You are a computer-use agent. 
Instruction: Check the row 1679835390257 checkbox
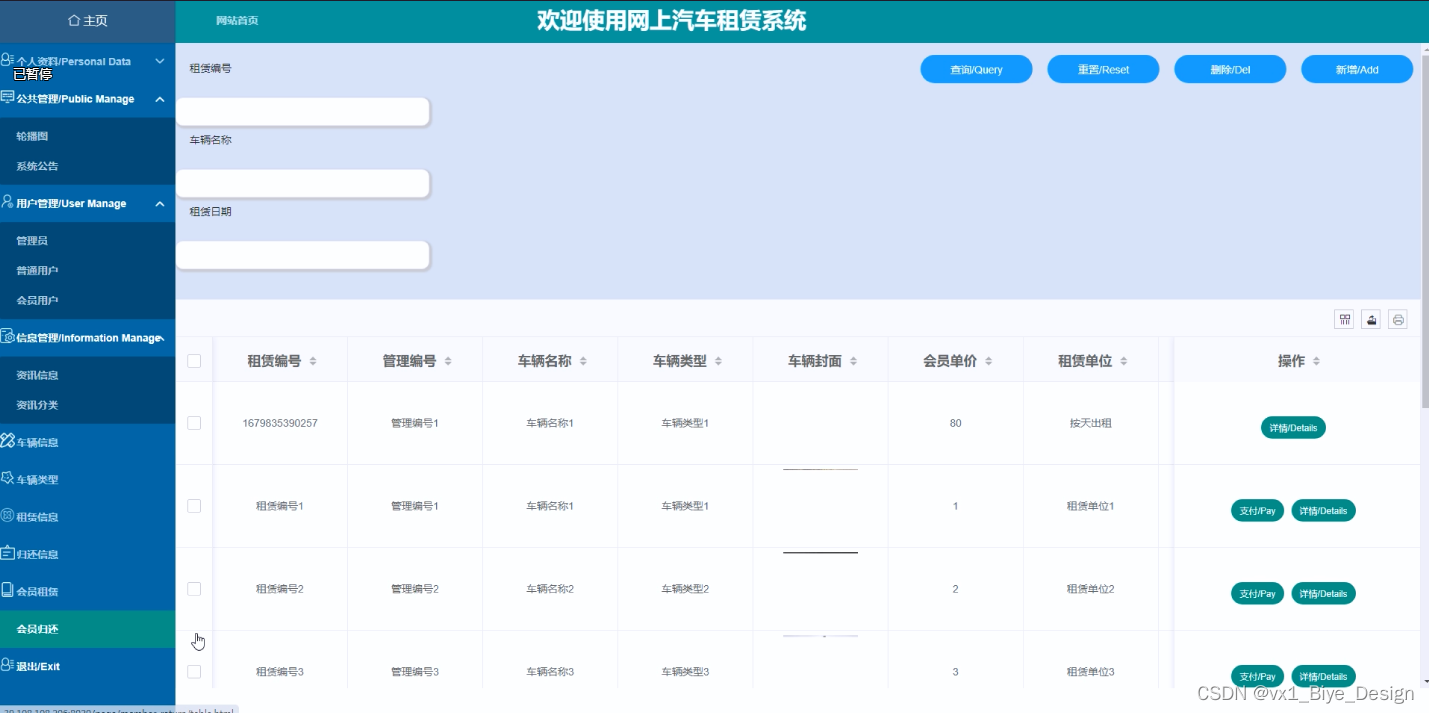tap(194, 423)
